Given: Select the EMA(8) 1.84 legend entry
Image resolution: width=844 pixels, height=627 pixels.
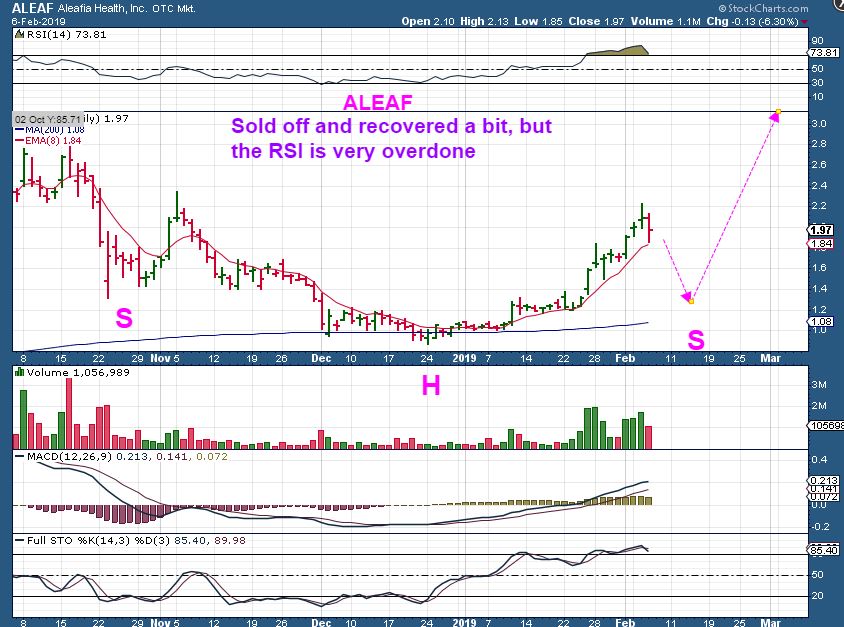Looking at the screenshot, I should tap(48, 140).
